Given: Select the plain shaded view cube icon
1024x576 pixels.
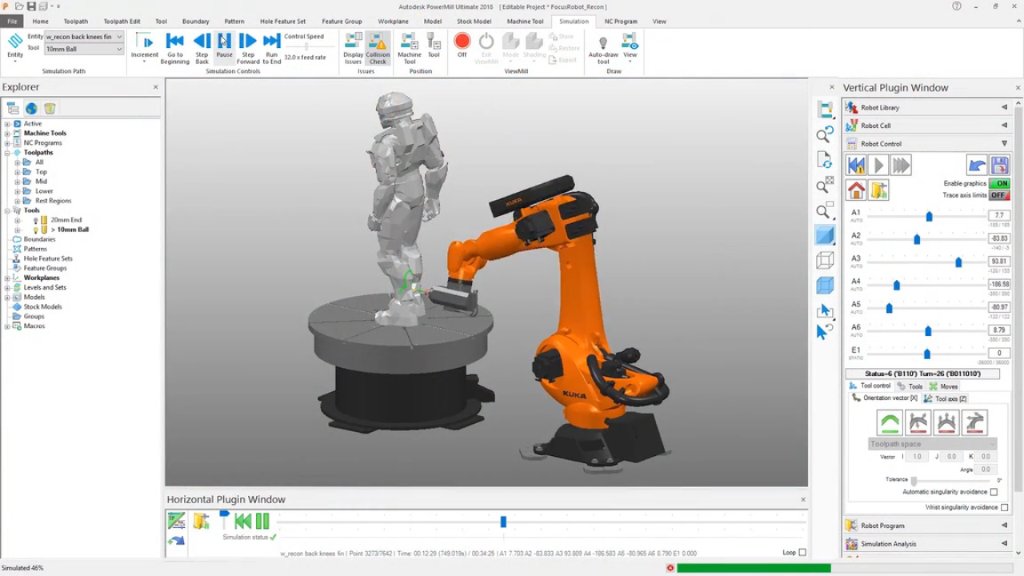Looking at the screenshot, I should coord(825,235).
